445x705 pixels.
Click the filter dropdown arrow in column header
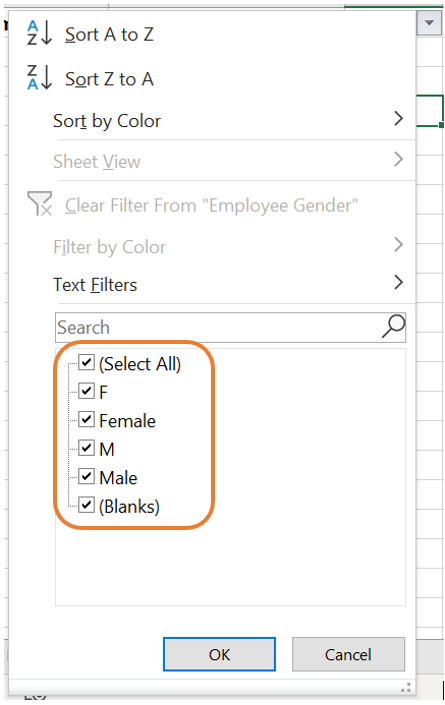(x=429, y=22)
